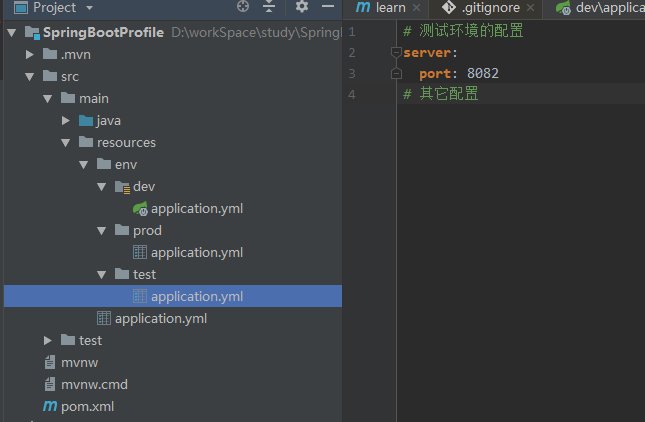Click line number 4 in the gutter
This screenshot has height=422, width=645.
point(352,95)
